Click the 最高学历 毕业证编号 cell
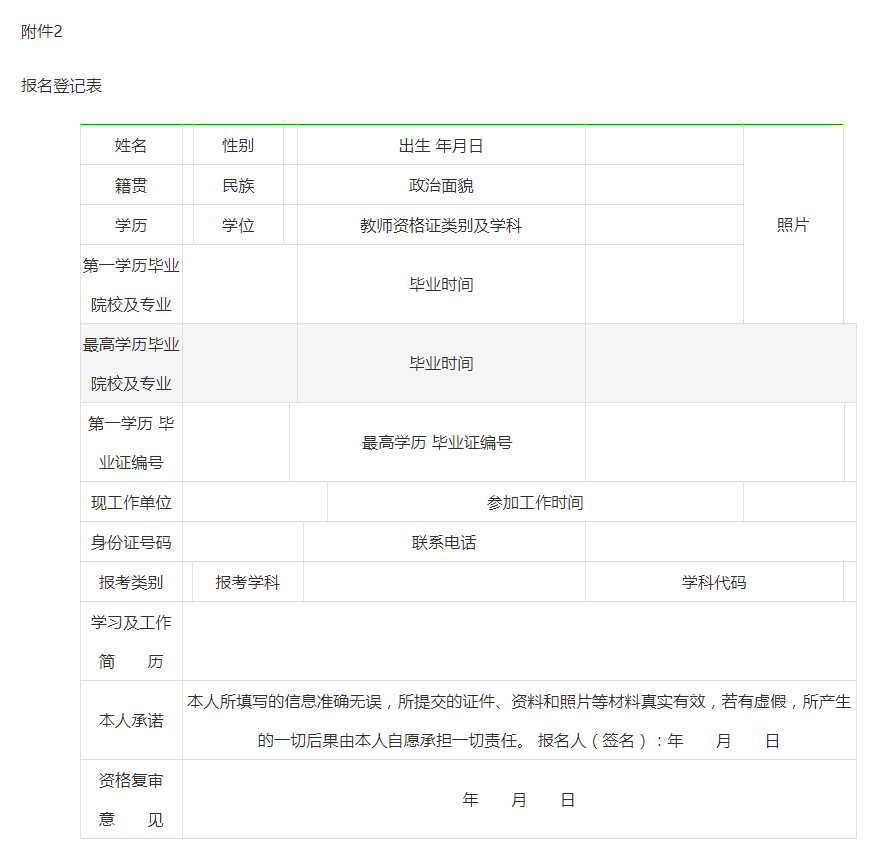 (x=437, y=443)
